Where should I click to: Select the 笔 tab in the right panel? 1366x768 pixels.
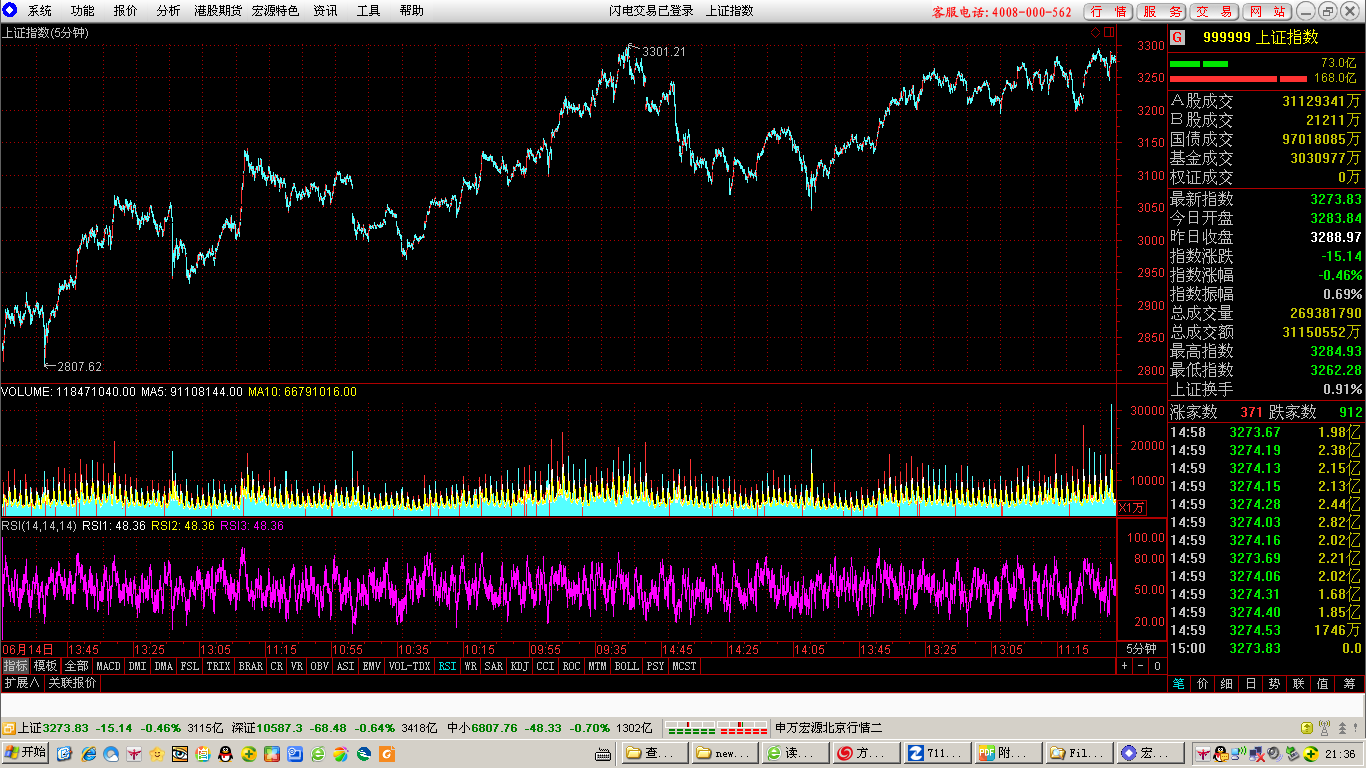pyautogui.click(x=1179, y=684)
